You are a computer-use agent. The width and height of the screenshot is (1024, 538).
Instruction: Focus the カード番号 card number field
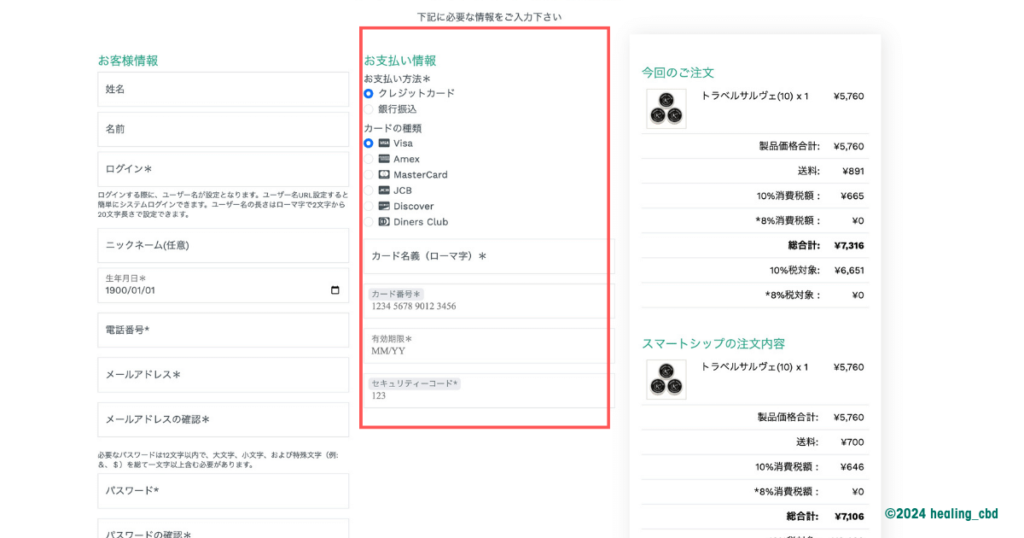[x=485, y=306]
